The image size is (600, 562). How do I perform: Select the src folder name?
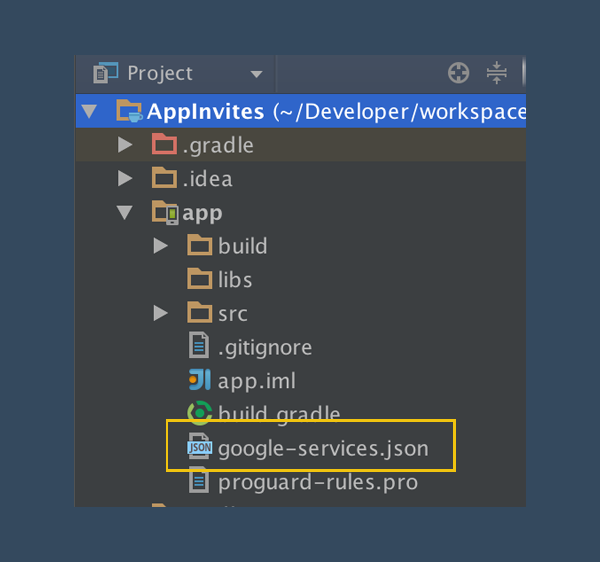[233, 314]
